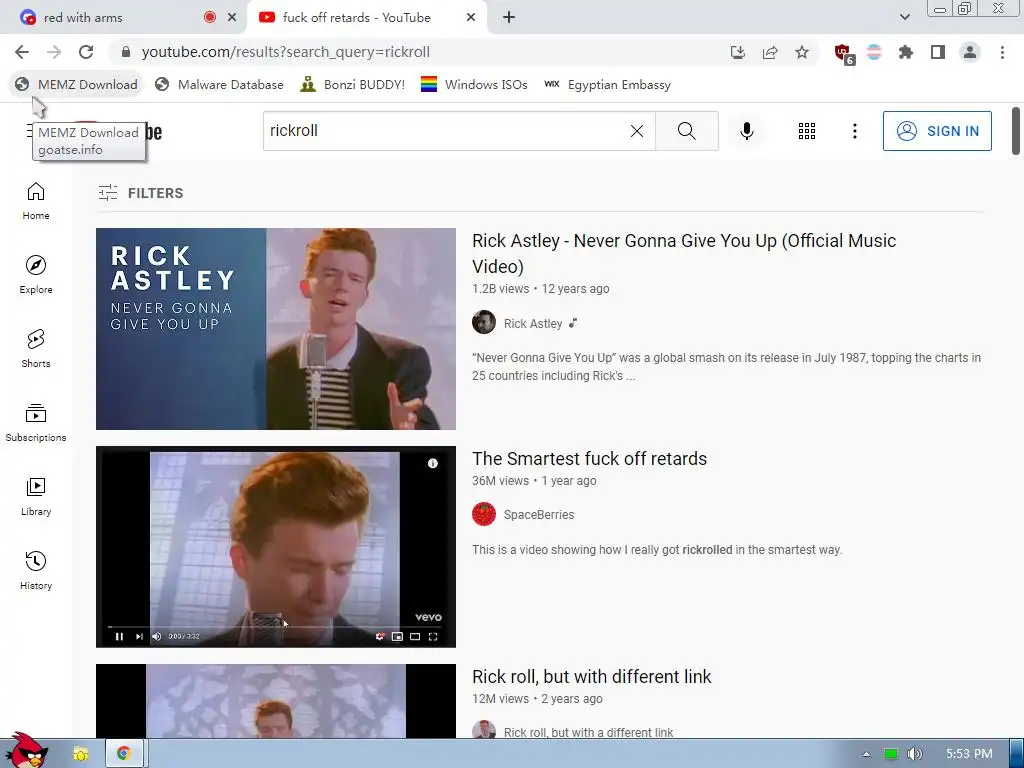
Task: Close the YouTube tab
Action: (471, 18)
